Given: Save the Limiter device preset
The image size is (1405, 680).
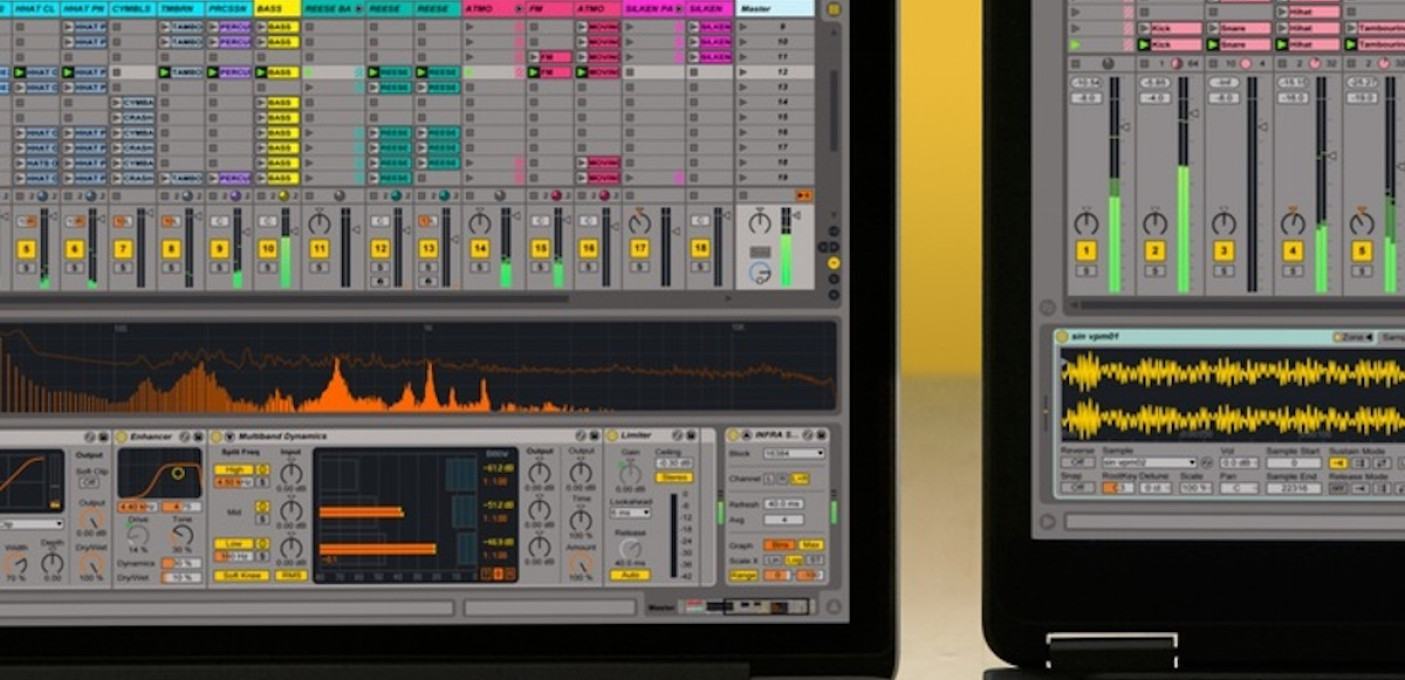Looking at the screenshot, I should click(x=690, y=435).
